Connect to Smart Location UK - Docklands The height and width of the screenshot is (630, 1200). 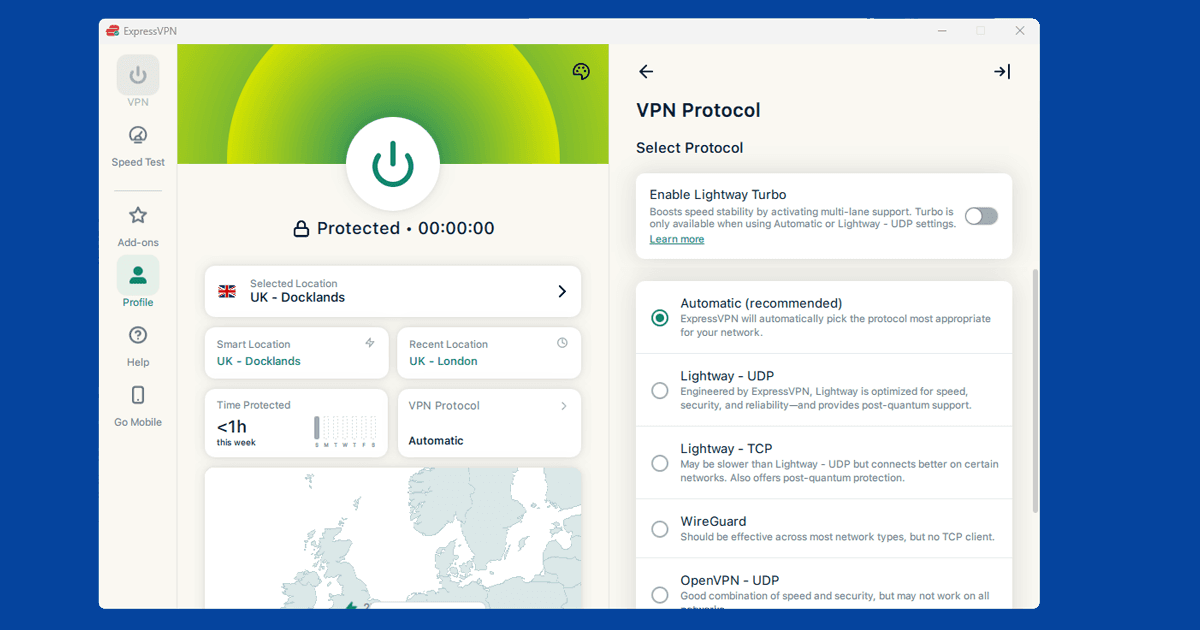tap(296, 353)
